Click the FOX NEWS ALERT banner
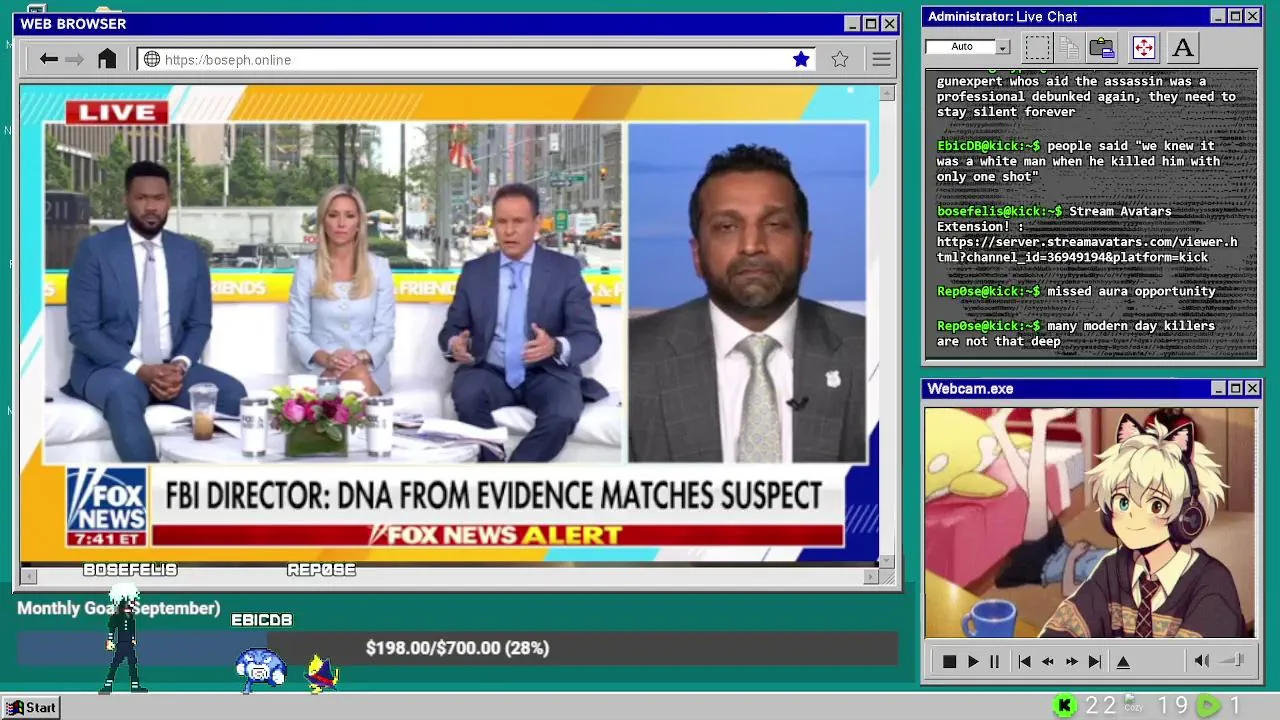This screenshot has width=1280, height=720. click(495, 535)
